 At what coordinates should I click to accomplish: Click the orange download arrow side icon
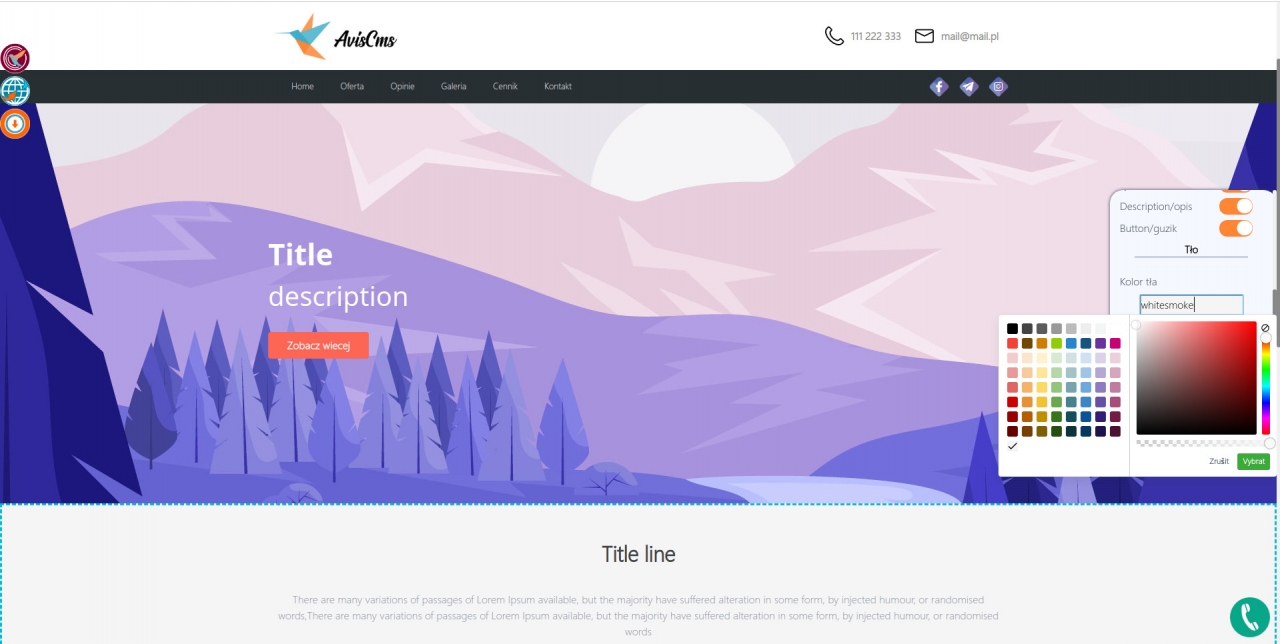tap(15, 124)
